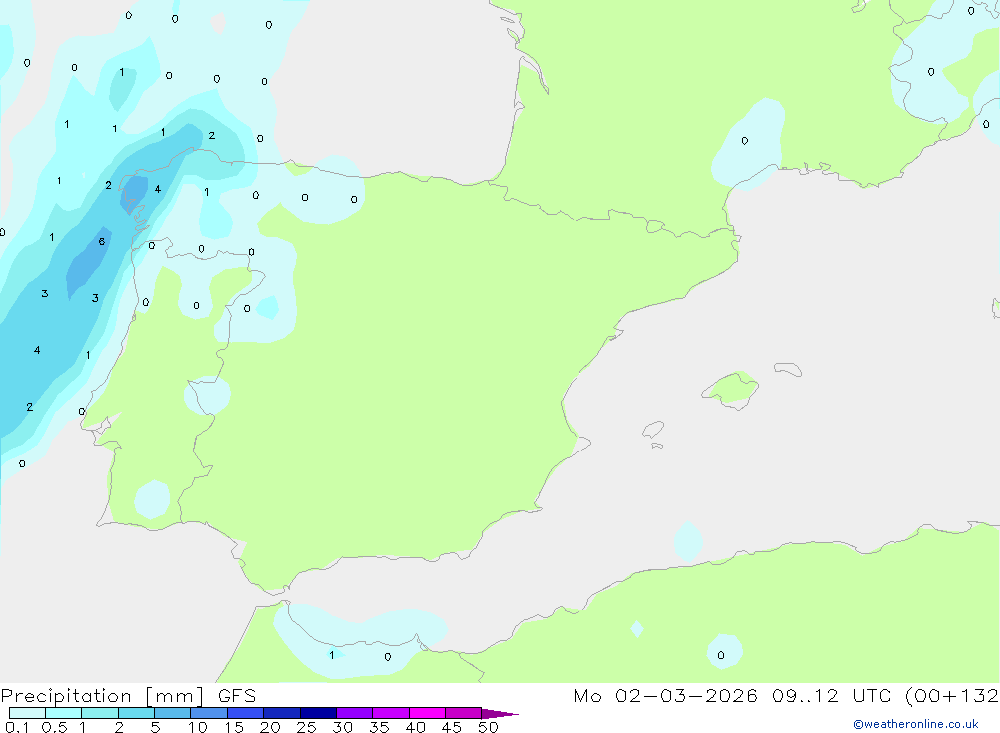The height and width of the screenshot is (733, 1000).
Task: Click the 40–45 mm magenta legend swatch
Action: pyautogui.click(x=427, y=713)
